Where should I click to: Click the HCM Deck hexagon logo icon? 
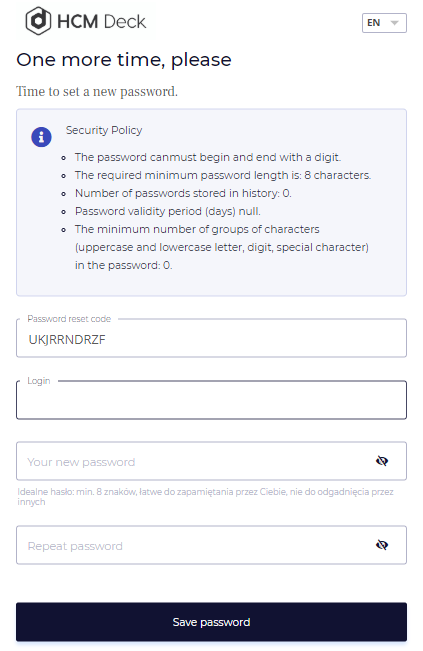coord(38,21)
